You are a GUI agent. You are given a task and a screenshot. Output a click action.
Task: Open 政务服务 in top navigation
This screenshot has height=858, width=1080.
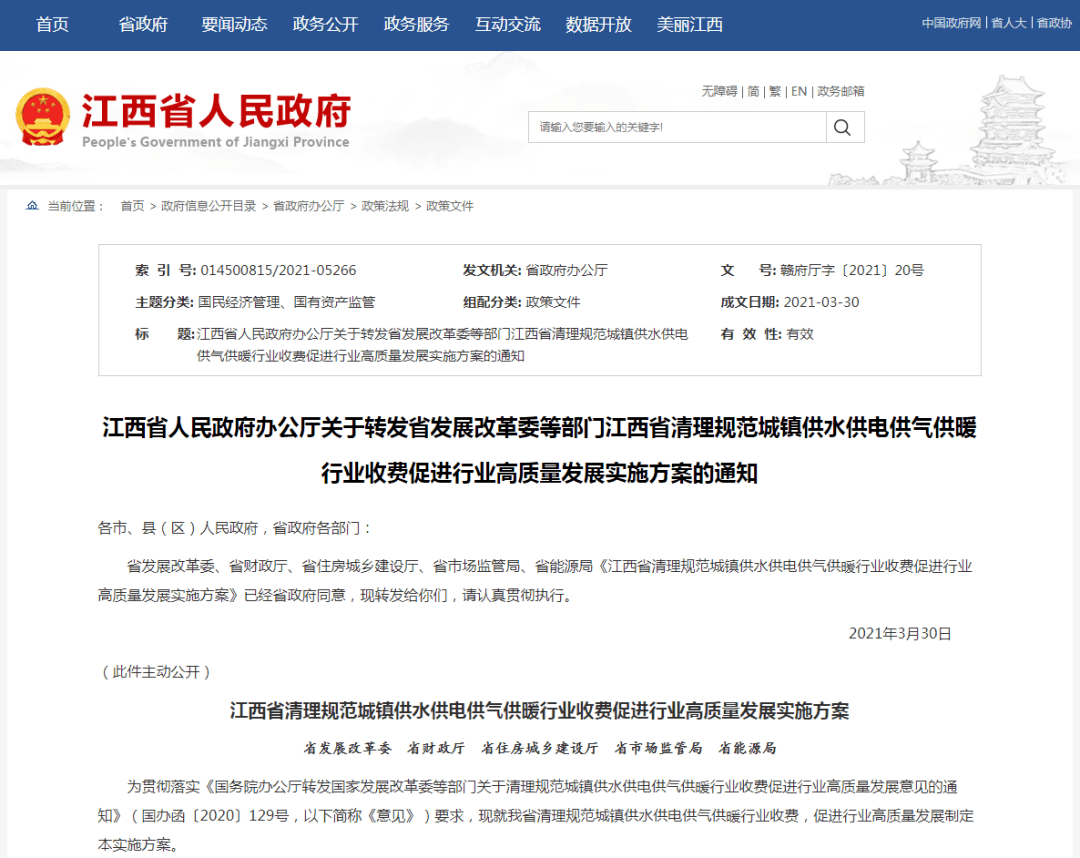[417, 25]
